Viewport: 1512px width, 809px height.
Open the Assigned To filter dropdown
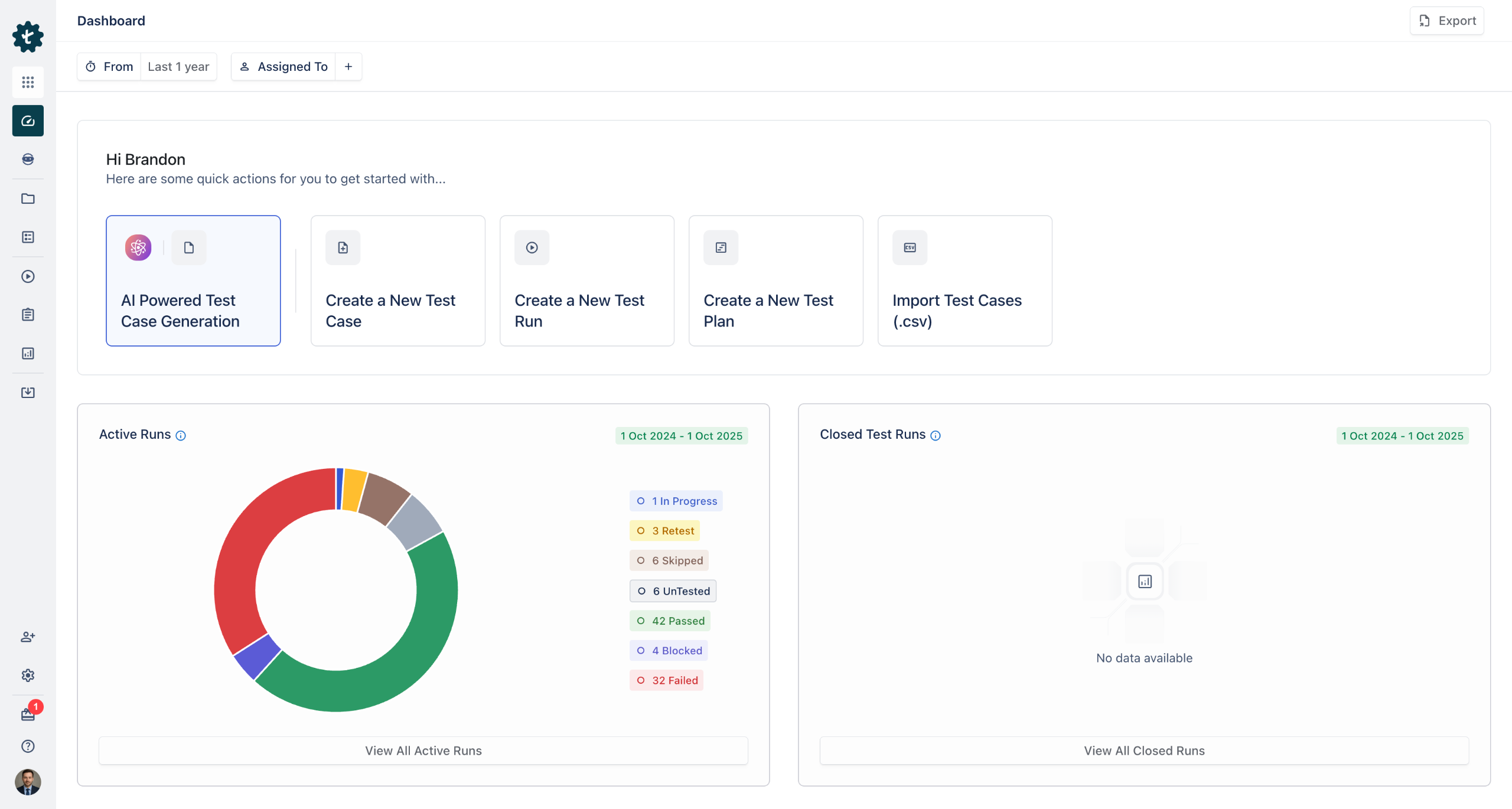tap(283, 67)
